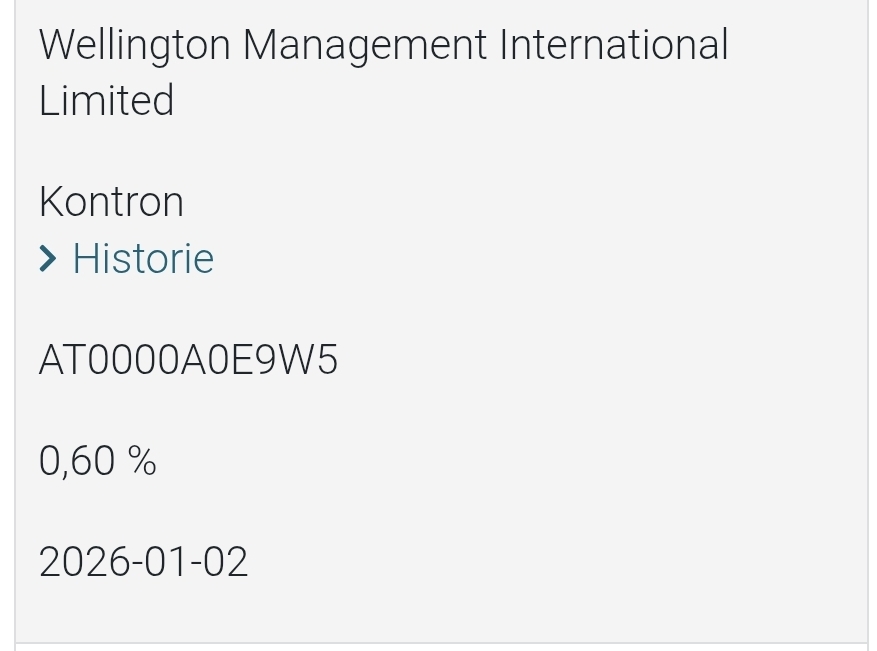This screenshot has height=651, width=877.
Task: Expand the chevron arrow beside Historie
Action: coord(48,259)
